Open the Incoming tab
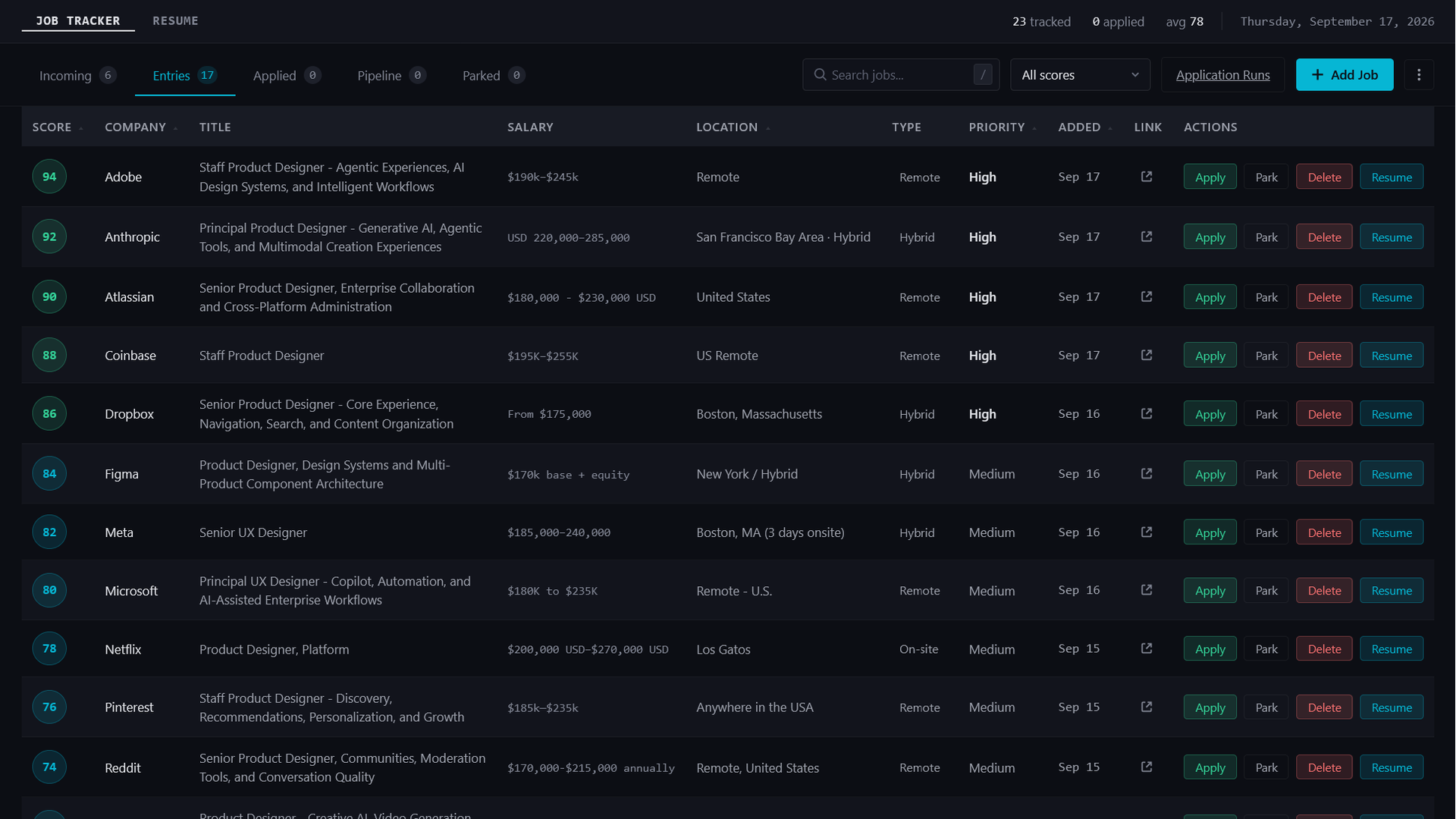Viewport: 1456px width, 819px height. pos(77,75)
